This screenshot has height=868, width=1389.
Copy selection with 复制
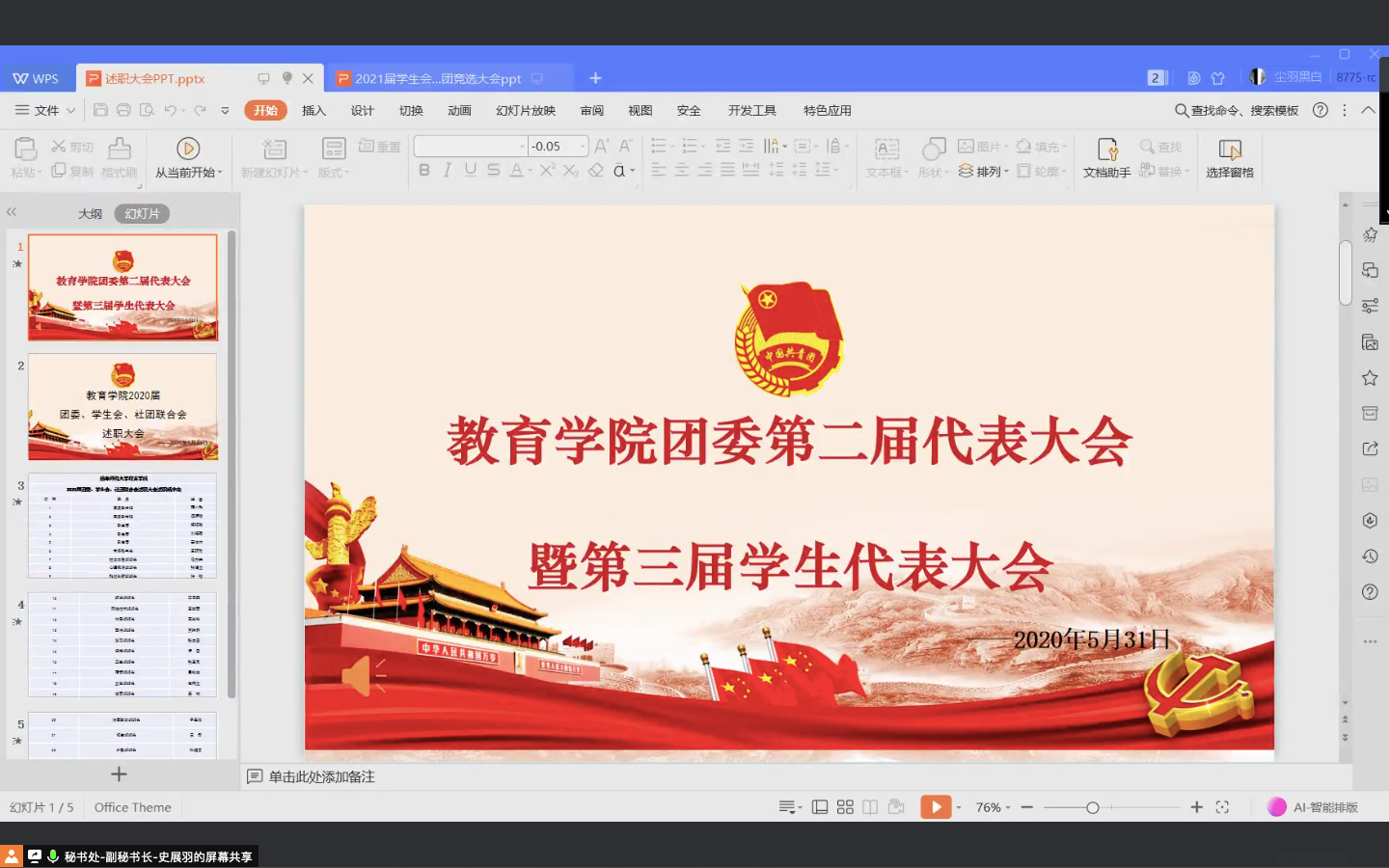72,171
